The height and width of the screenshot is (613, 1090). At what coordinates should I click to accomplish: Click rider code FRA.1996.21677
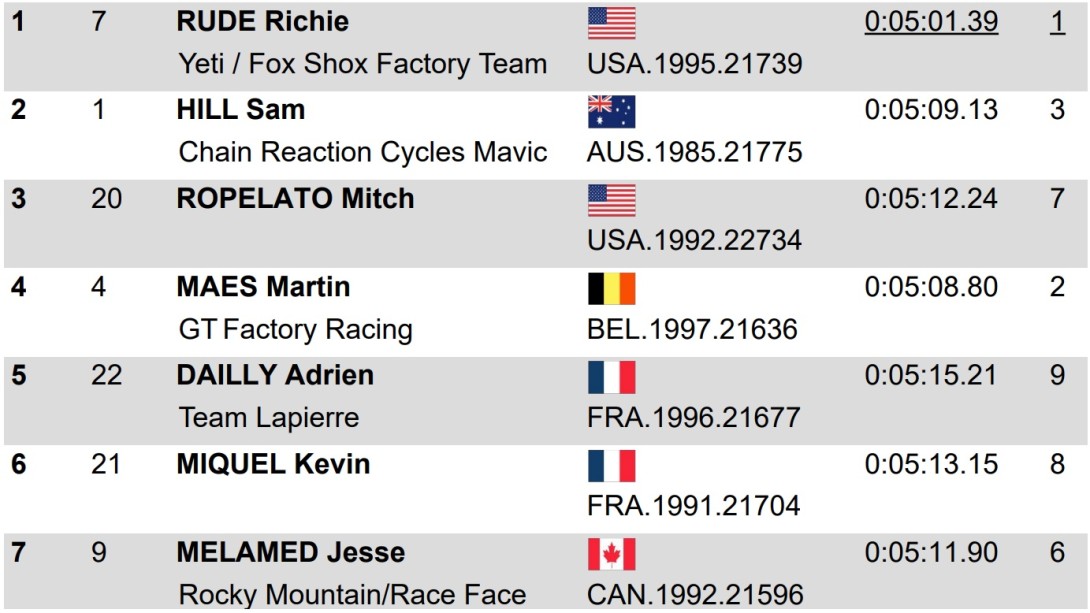tap(694, 418)
